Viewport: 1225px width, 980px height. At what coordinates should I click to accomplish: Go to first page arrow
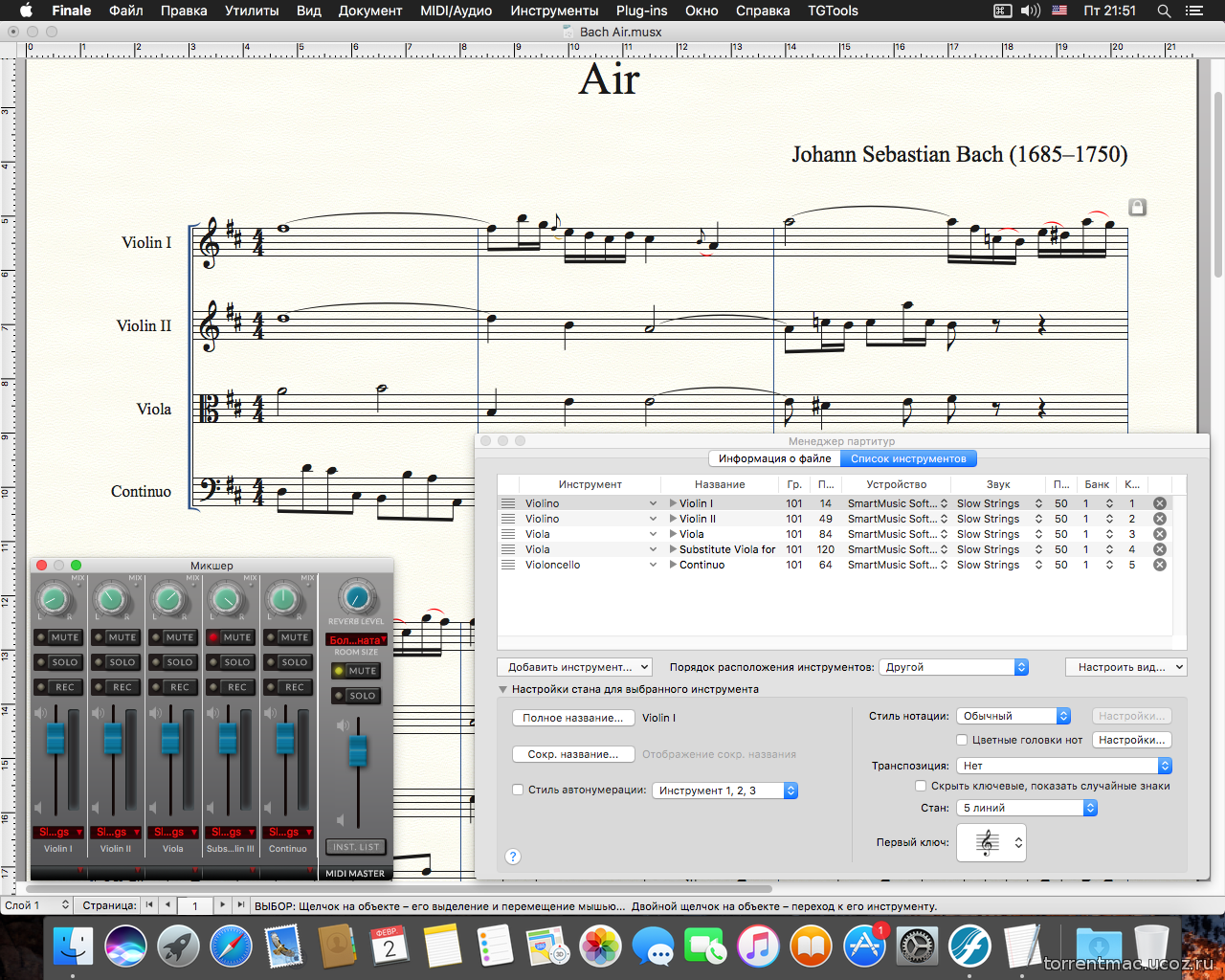click(149, 904)
